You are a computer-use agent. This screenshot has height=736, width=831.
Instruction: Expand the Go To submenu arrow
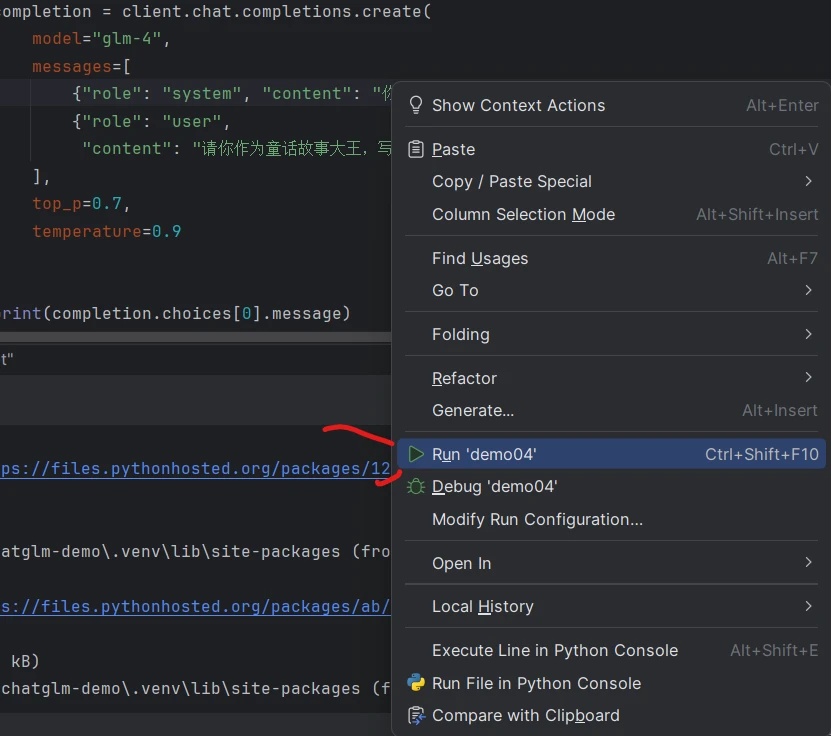808,290
